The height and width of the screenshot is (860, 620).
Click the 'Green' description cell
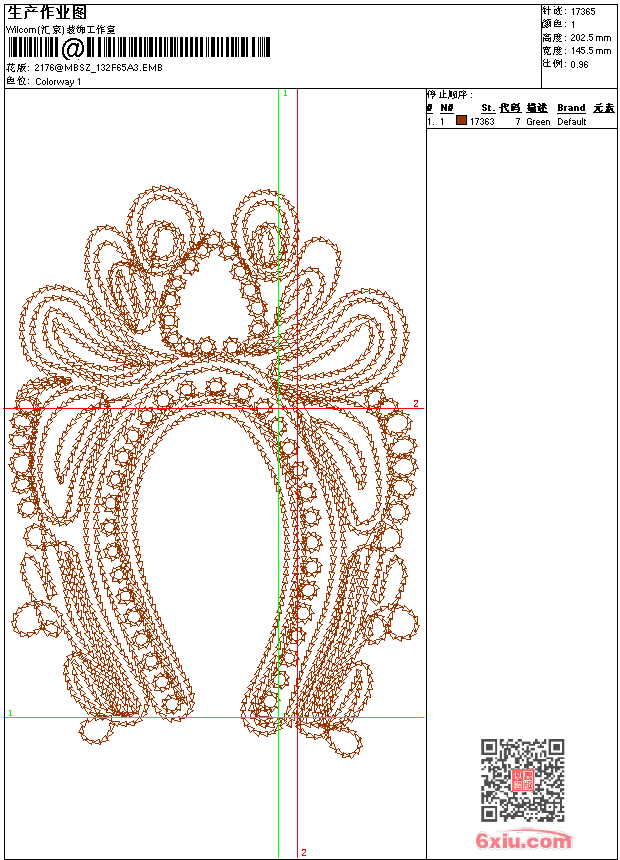538,122
